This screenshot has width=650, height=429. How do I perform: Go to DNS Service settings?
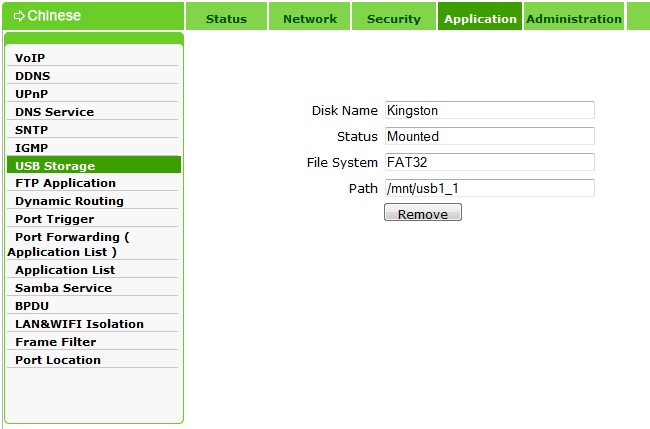coord(55,112)
